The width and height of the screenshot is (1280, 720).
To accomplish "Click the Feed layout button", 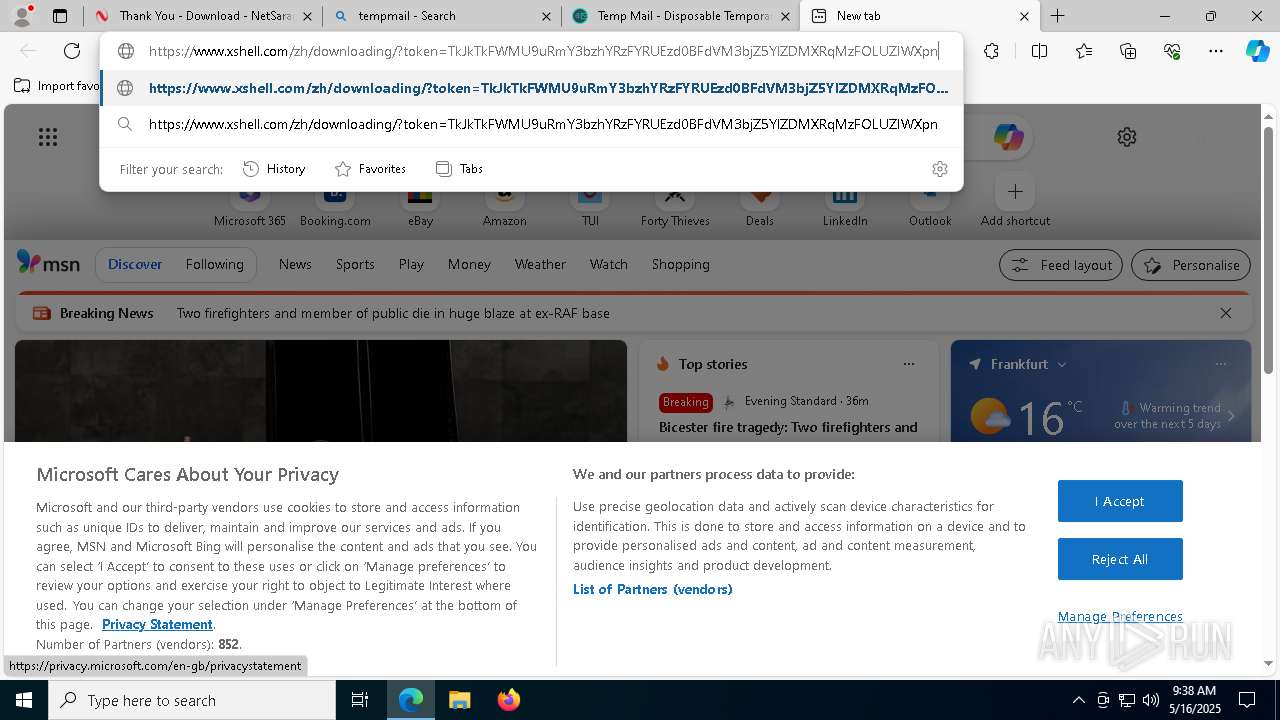I will (1061, 265).
